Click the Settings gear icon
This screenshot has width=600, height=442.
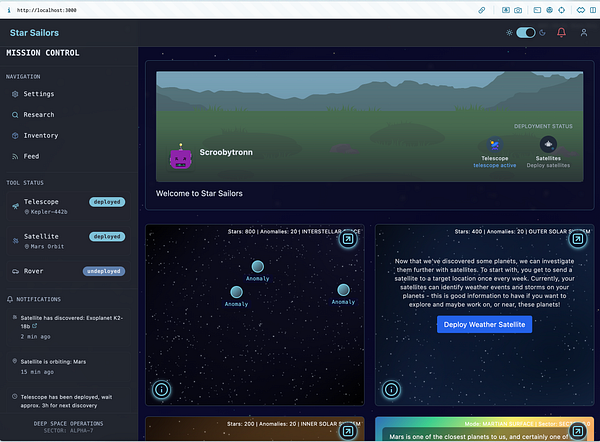15,94
